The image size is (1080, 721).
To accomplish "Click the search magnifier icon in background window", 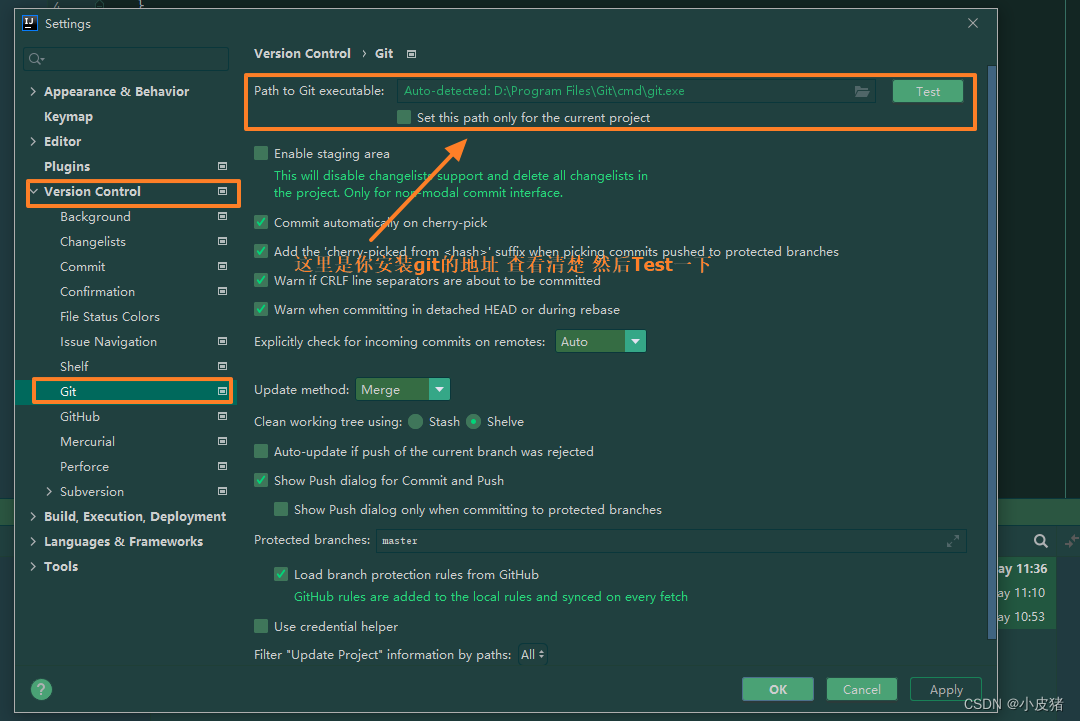I will [1041, 541].
